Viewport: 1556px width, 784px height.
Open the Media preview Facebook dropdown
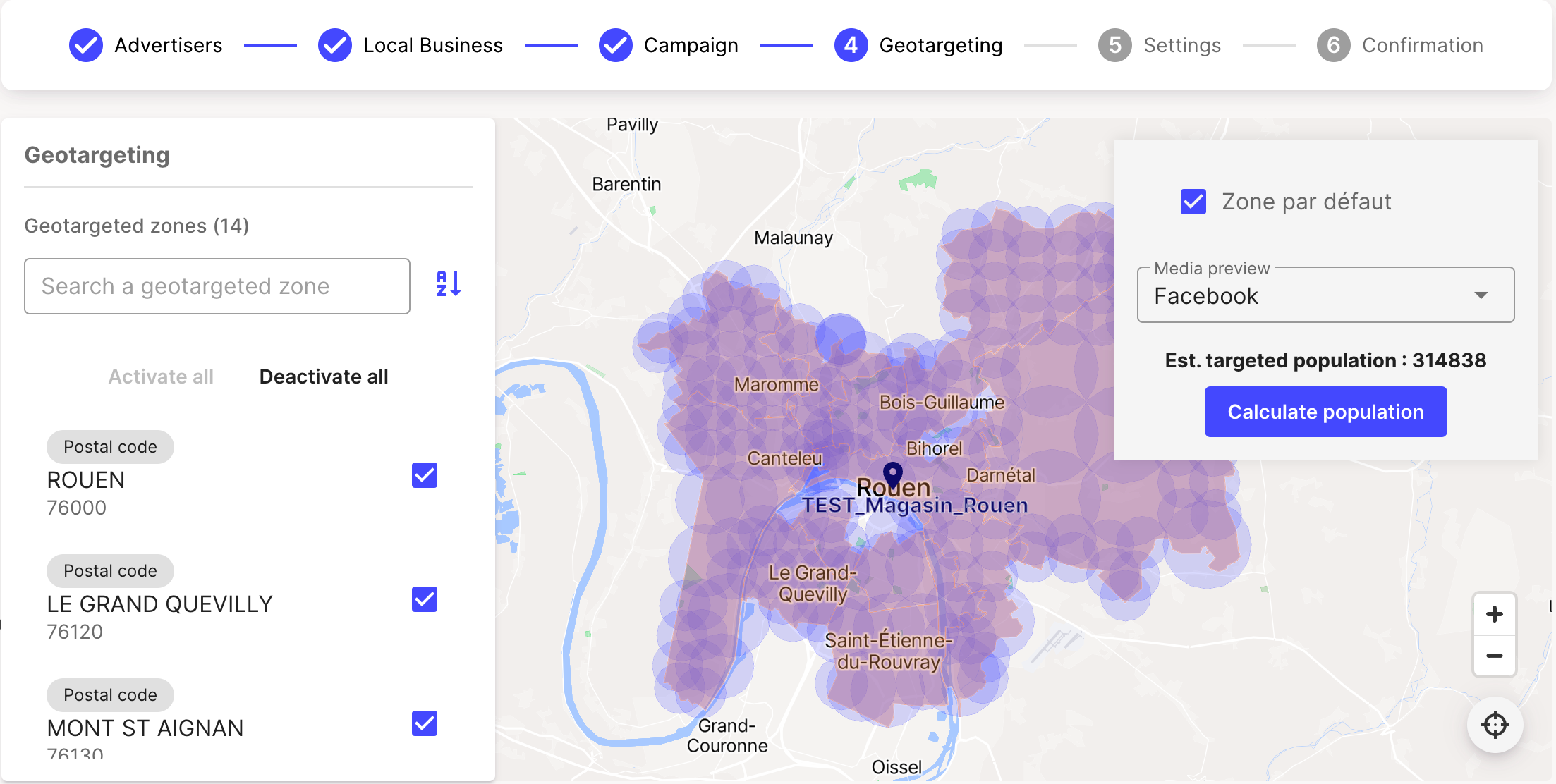pyautogui.click(x=1325, y=295)
